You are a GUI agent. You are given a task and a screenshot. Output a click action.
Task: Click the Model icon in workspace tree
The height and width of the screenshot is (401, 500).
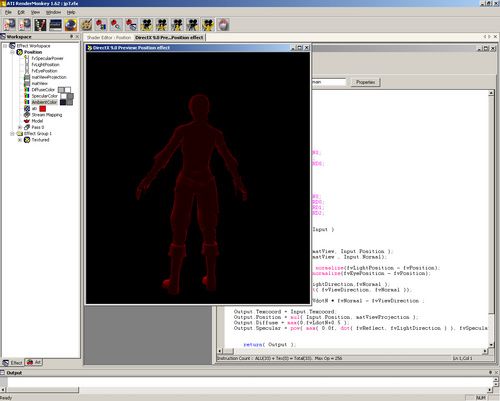tap(27, 121)
